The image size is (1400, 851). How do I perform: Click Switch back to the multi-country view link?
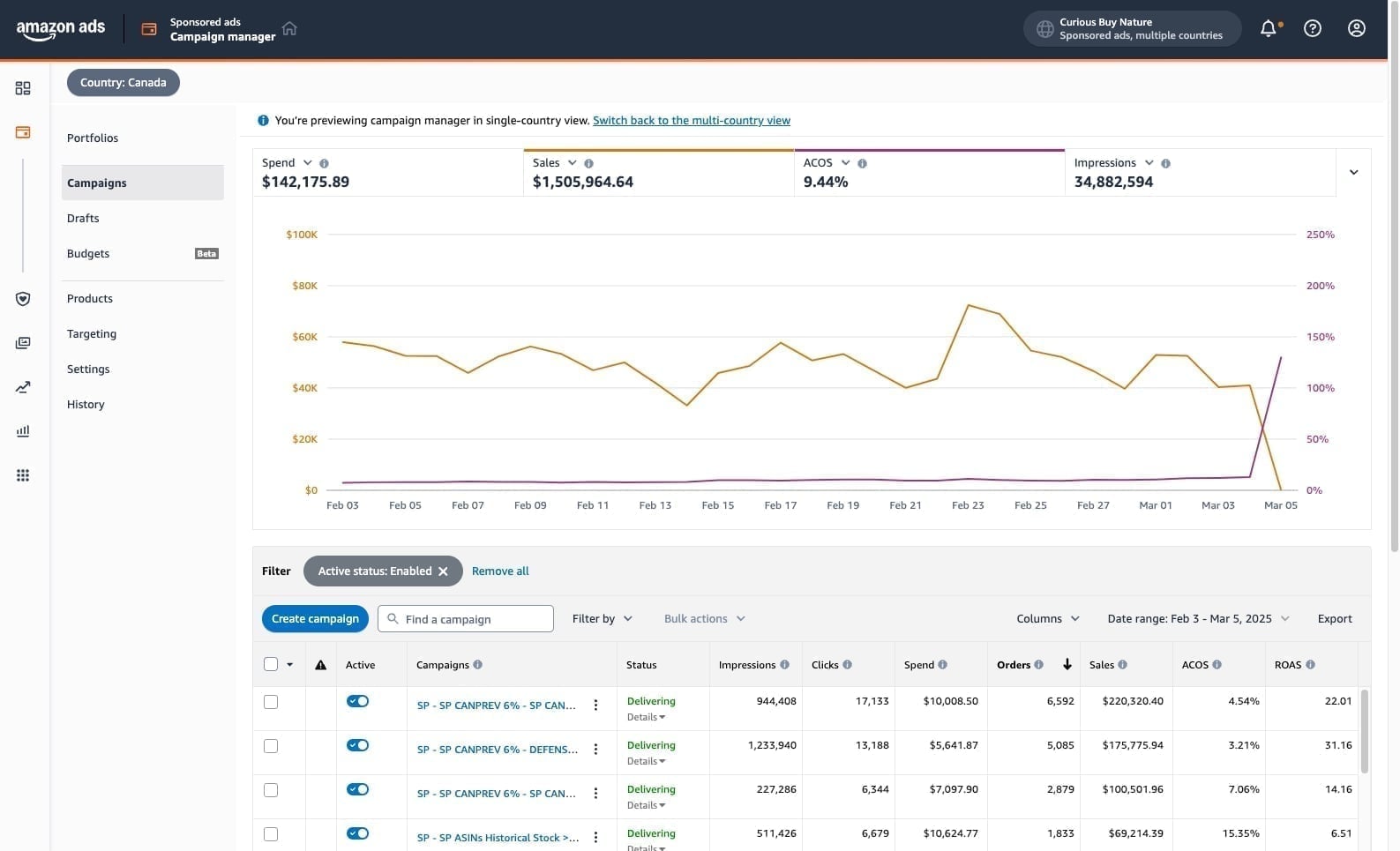tap(692, 121)
